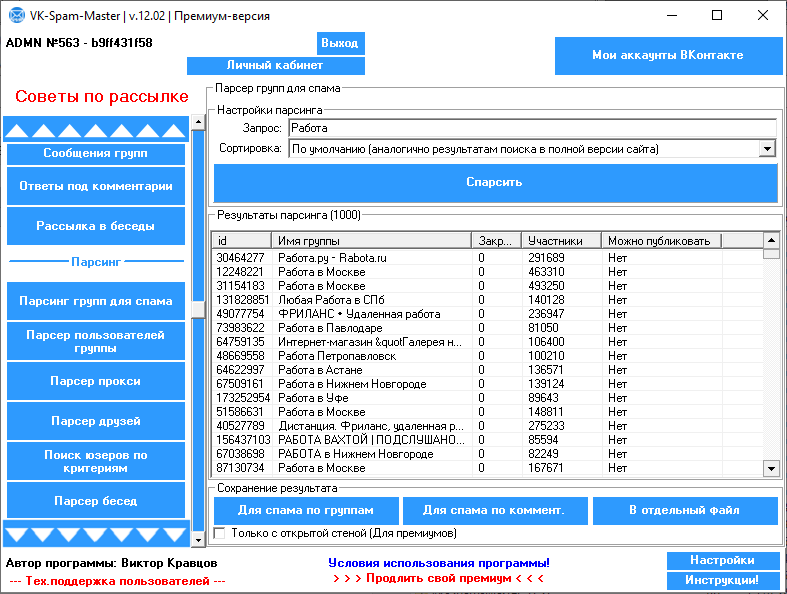The height and width of the screenshot is (594, 787).
Task: Click 'Продлить свой премиум' link
Action: click(438, 578)
